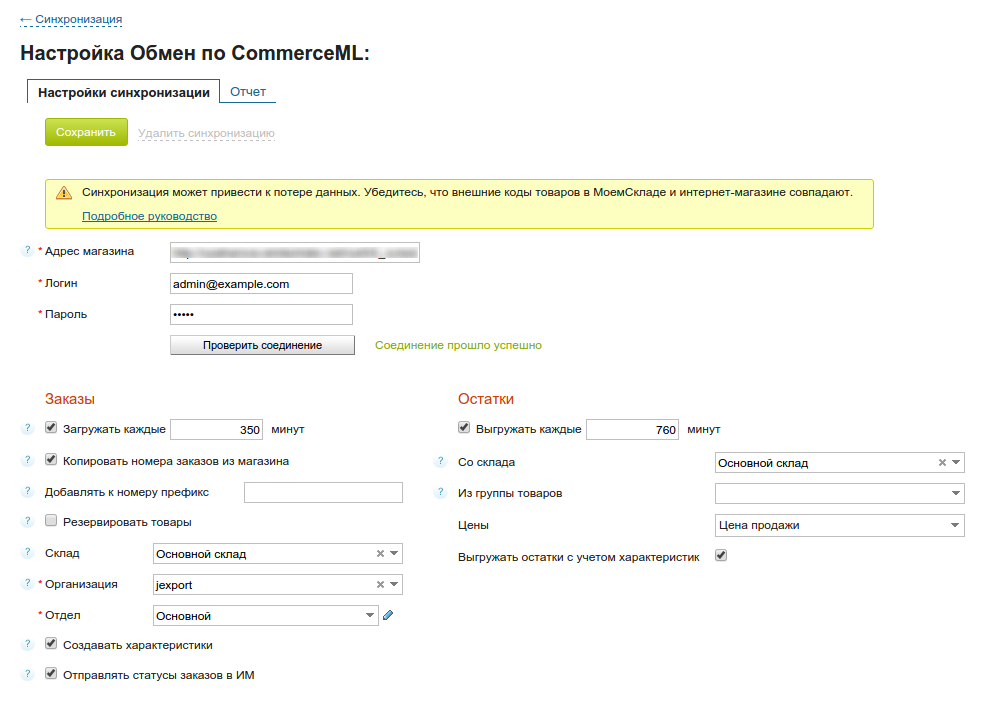Switch to the Отчет tab

coord(248,92)
